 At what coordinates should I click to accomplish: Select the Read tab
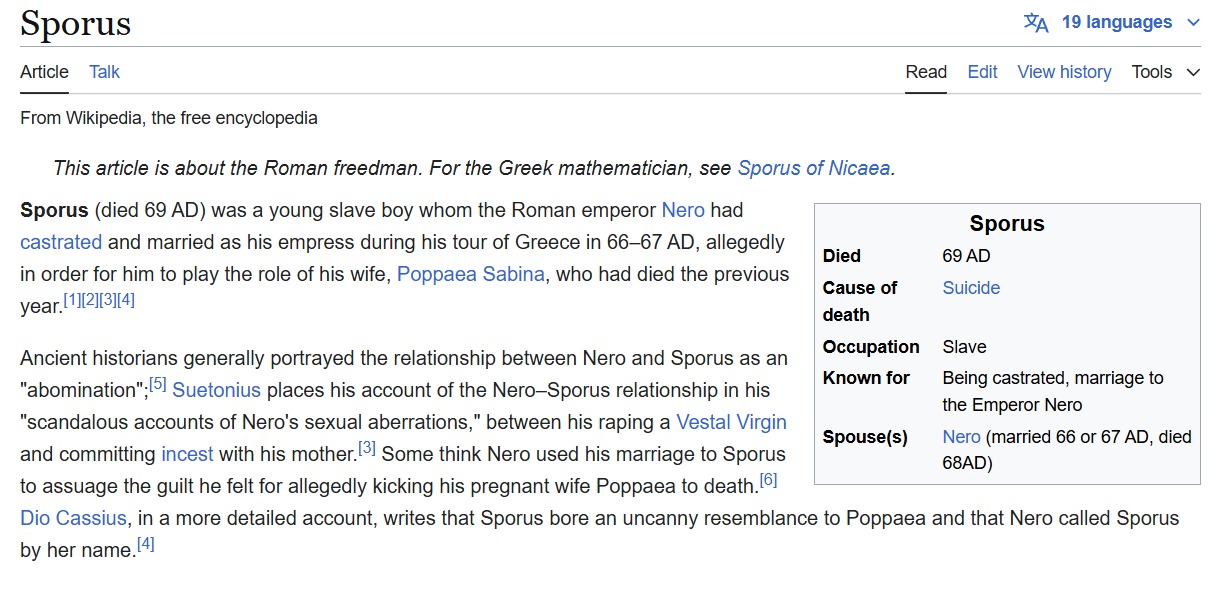pos(926,72)
